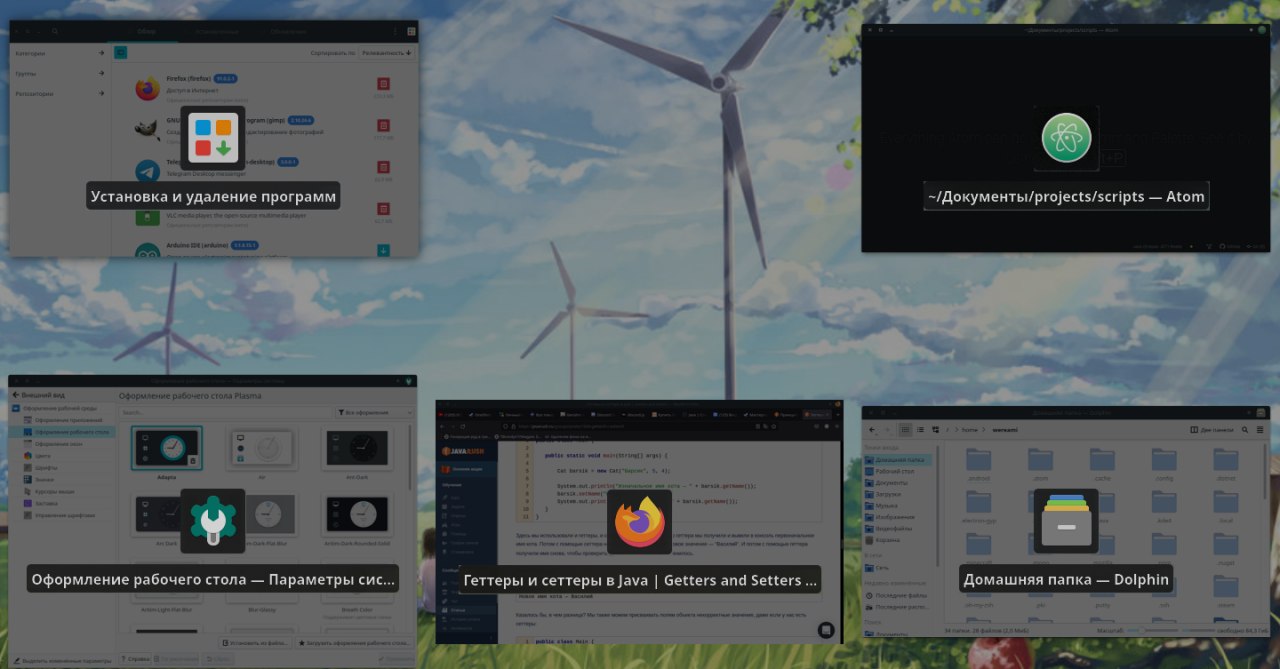Open 'Курсоры мыши' in settings sidebar
This screenshot has height=669, width=1280.
[x=61, y=492]
